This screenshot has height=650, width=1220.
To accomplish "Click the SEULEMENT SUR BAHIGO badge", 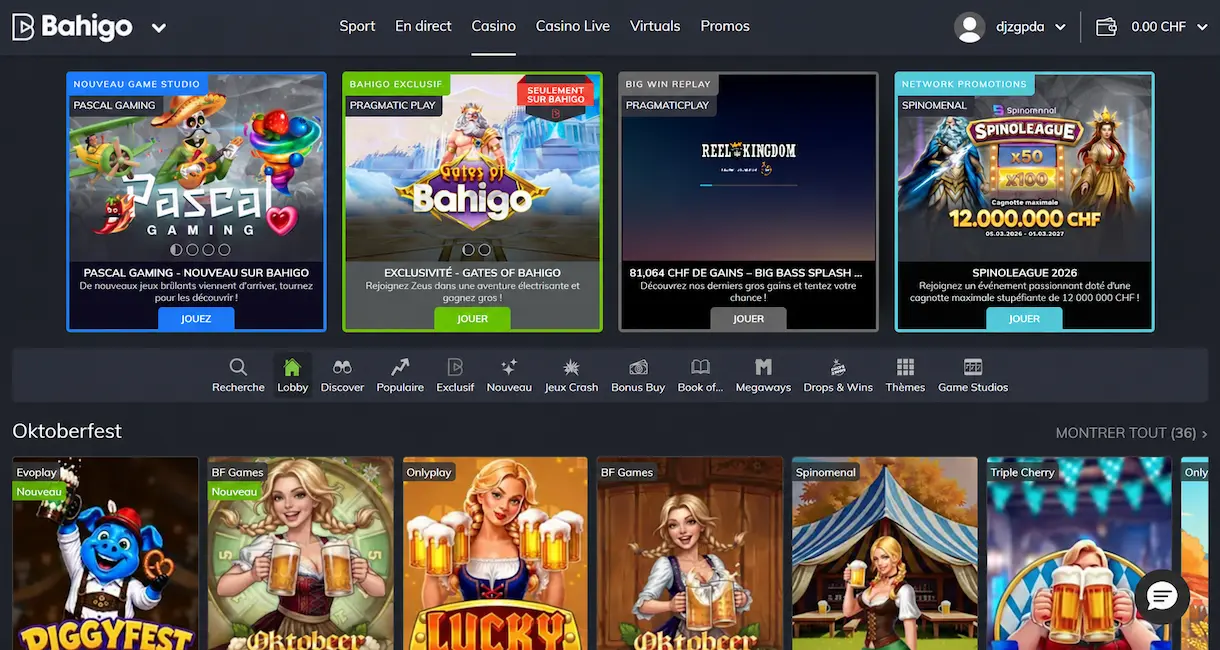I will click(555, 96).
